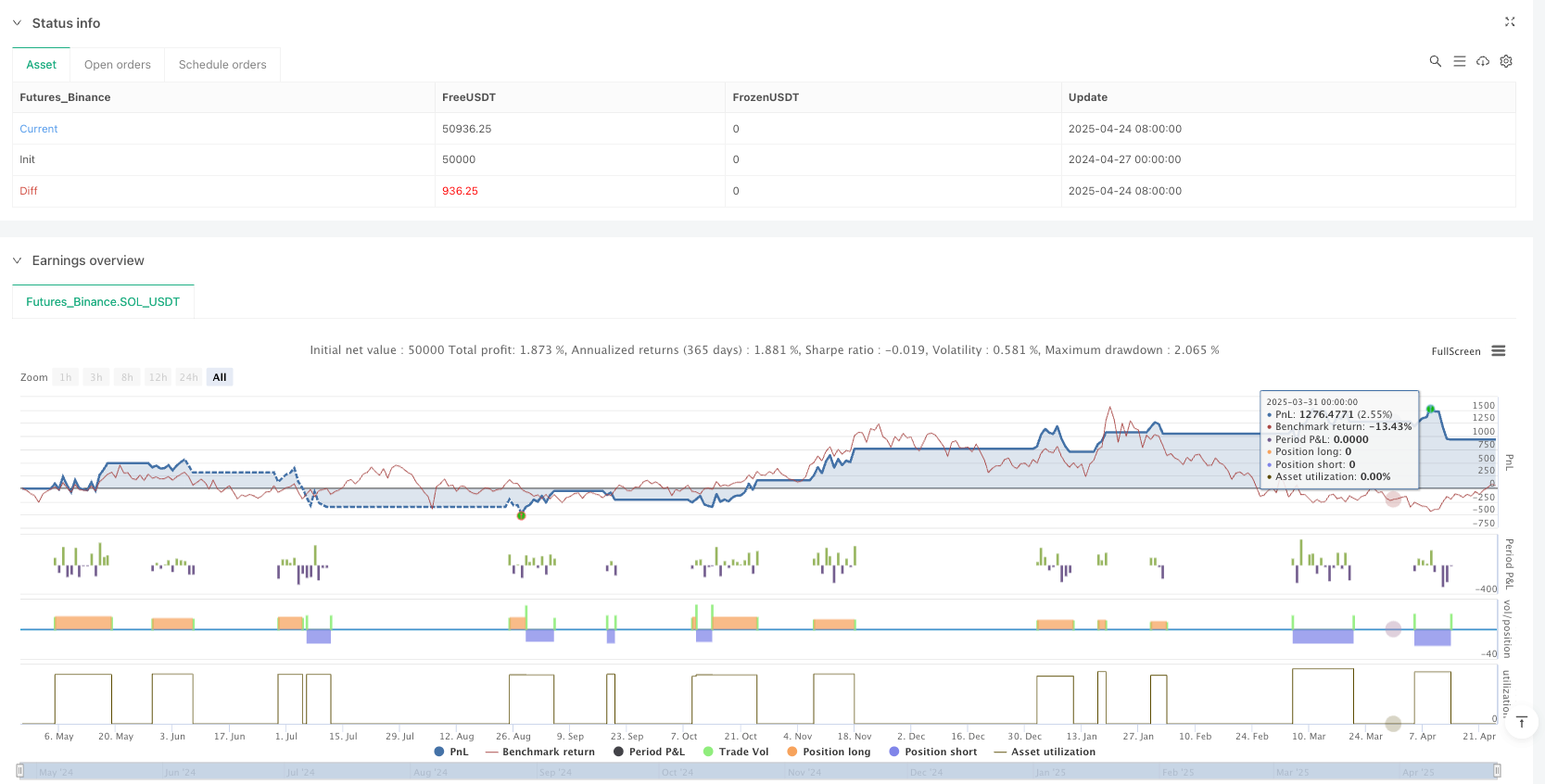The image size is (1545, 784).
Task: Collapse the Status info section
Action: [17, 23]
